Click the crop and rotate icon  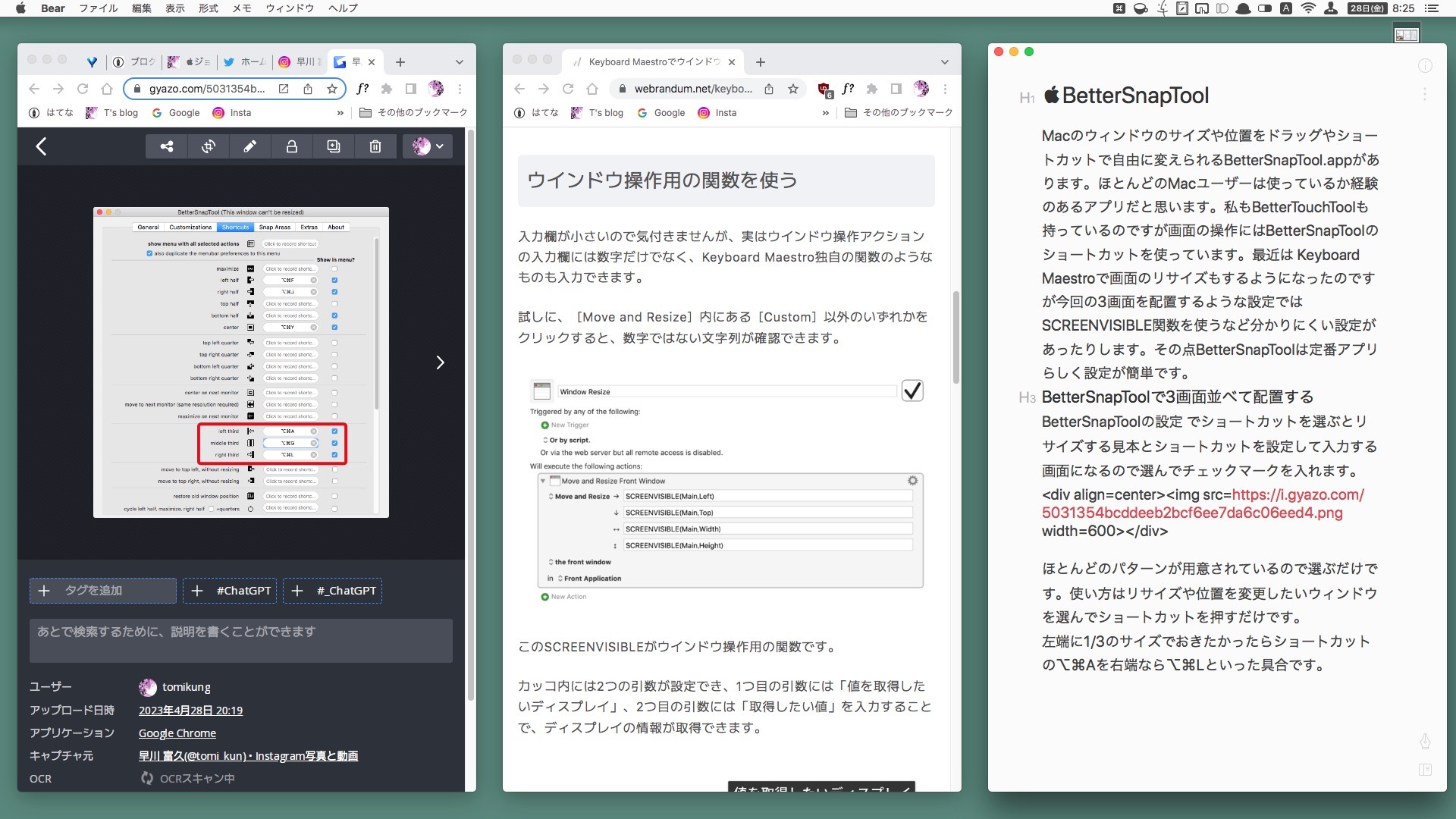pyautogui.click(x=209, y=146)
